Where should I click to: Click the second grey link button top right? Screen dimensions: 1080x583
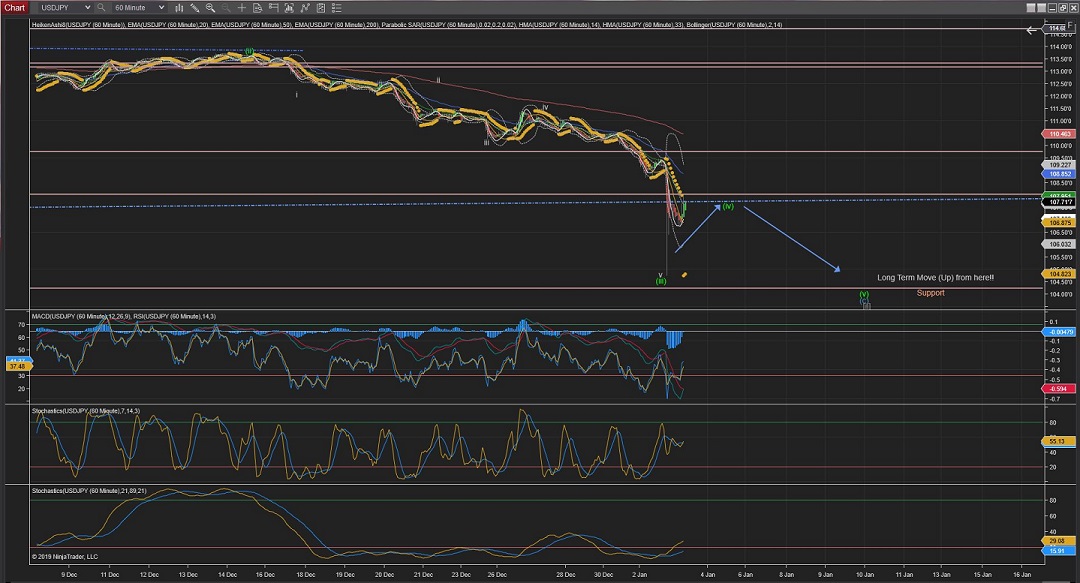point(1041,8)
